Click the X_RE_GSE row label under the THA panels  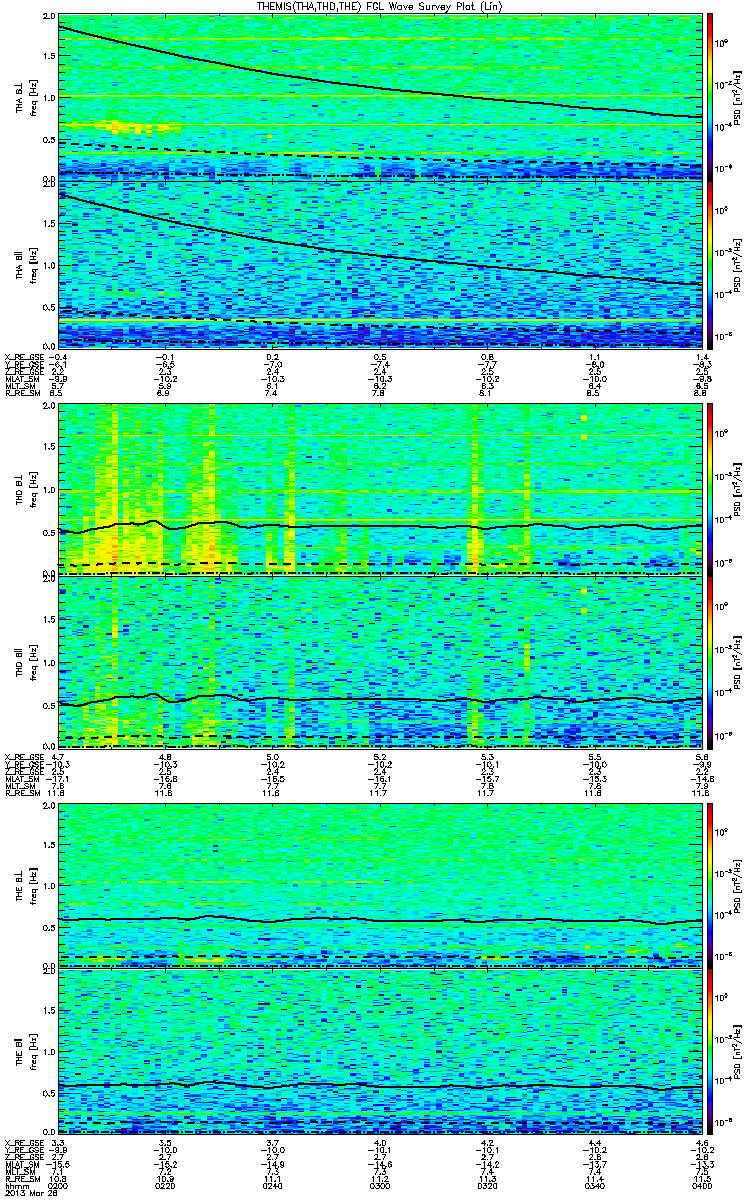[x=22, y=357]
